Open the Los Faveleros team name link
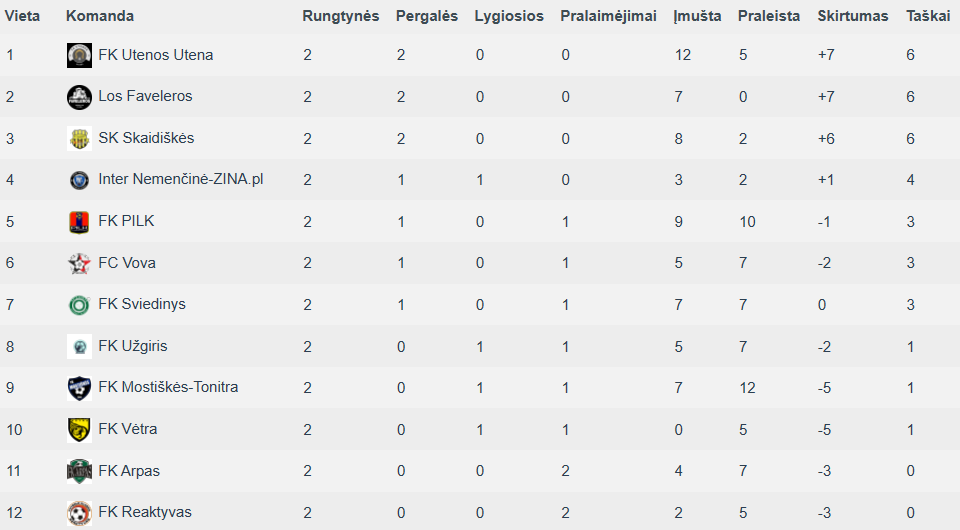Viewport: 960px width, 530px height. tap(145, 96)
